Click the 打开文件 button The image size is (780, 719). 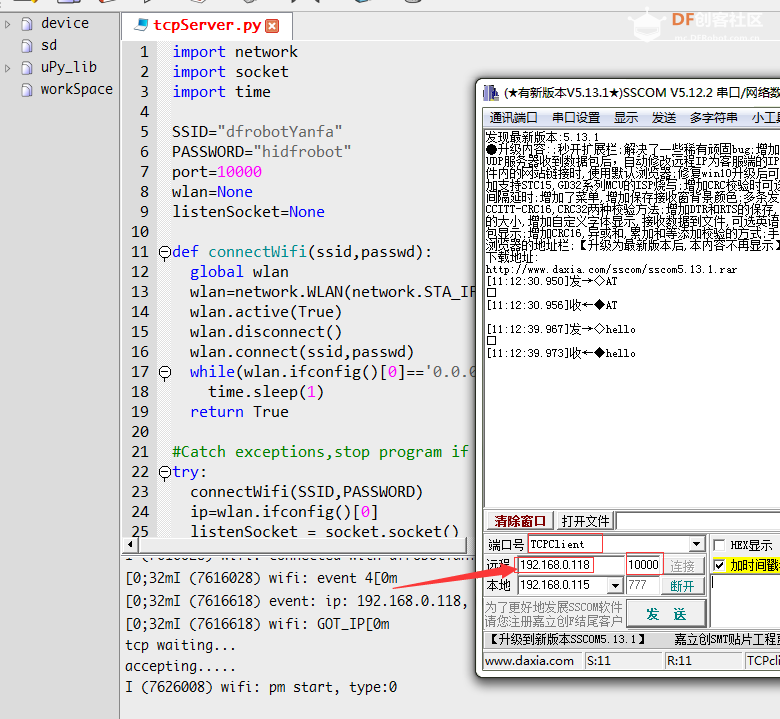585,521
